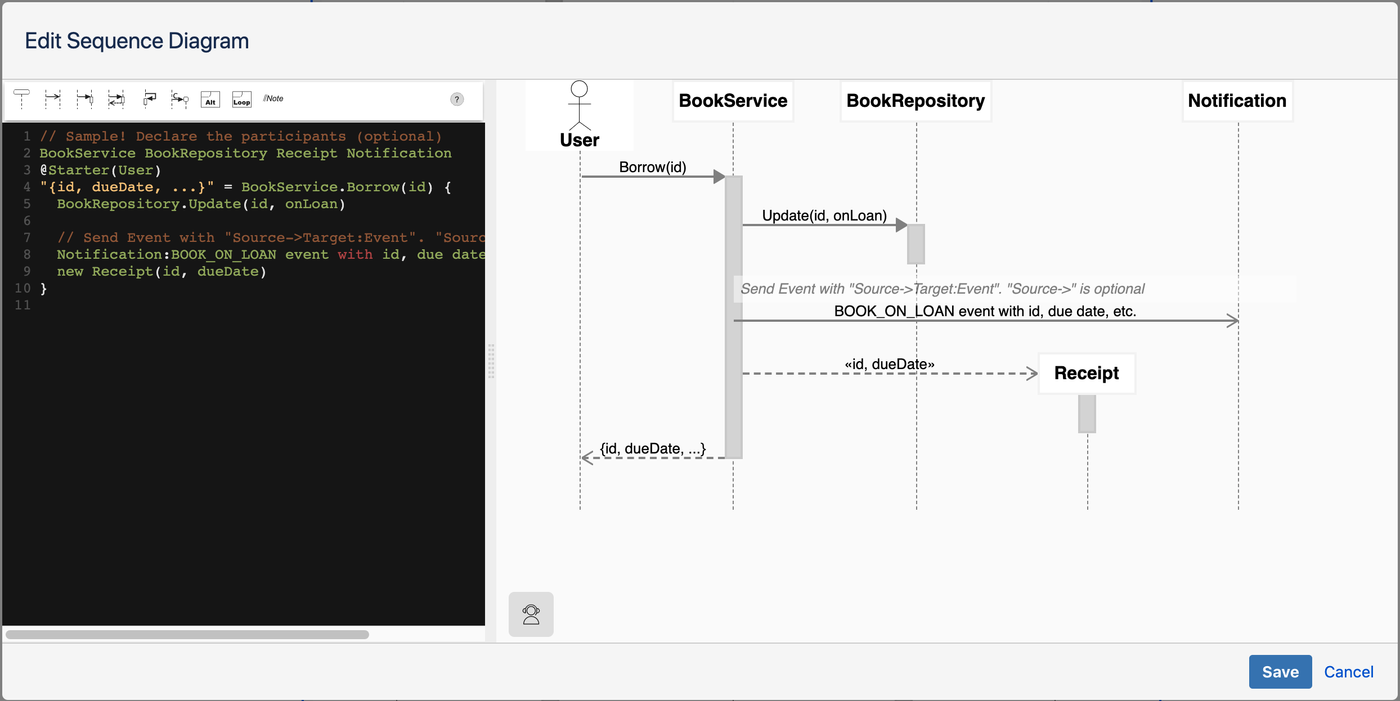Screen dimensions: 1400x701
Task: Click the horizontal scrollbar under code editor
Action: click(187, 634)
